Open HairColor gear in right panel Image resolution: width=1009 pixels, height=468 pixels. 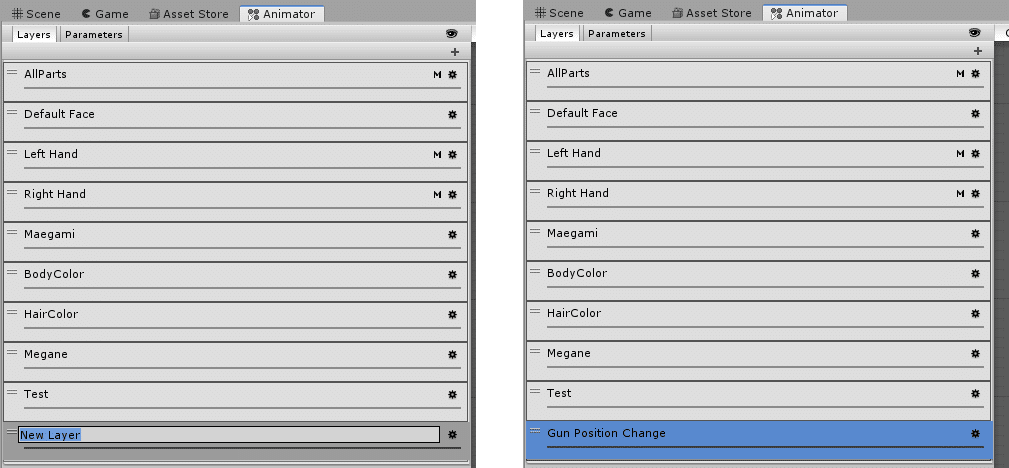point(976,313)
